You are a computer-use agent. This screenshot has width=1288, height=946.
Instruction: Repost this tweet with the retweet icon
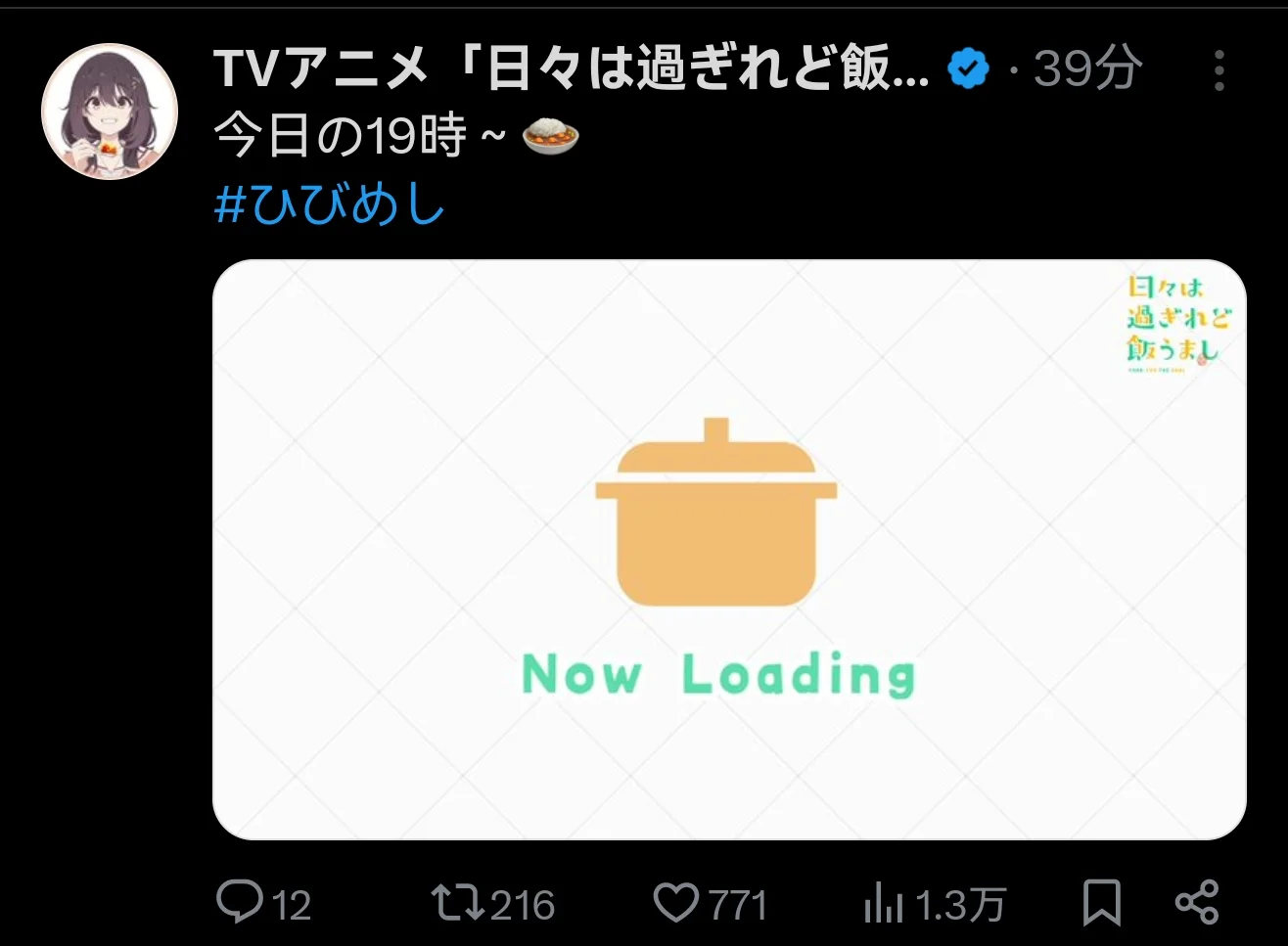click(x=458, y=902)
